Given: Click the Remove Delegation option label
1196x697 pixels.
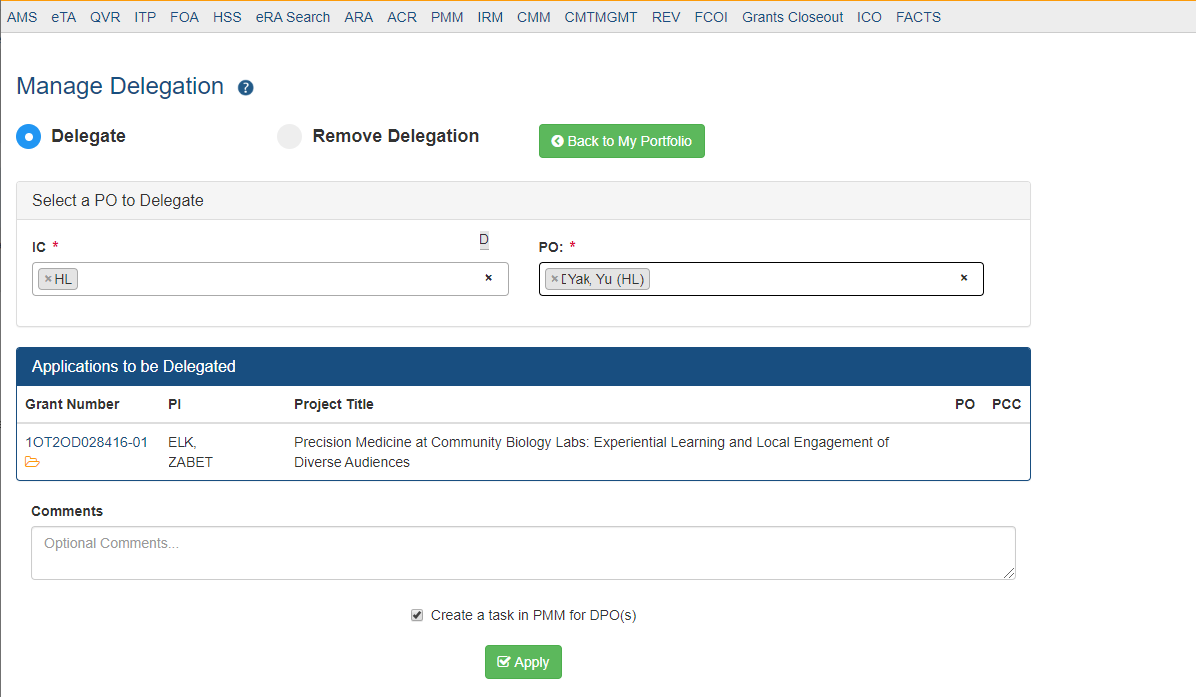Looking at the screenshot, I should [x=396, y=136].
